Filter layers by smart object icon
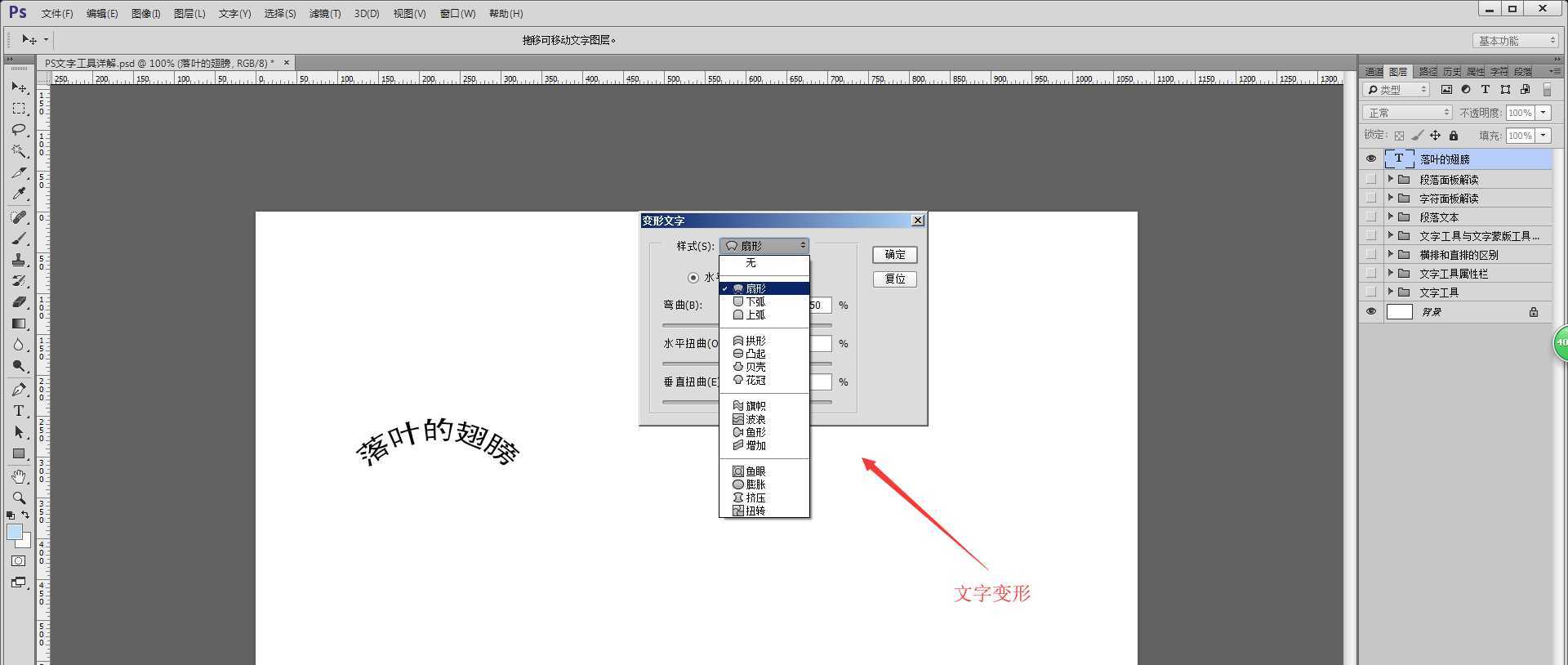The height and width of the screenshot is (665, 1568). (1525, 90)
